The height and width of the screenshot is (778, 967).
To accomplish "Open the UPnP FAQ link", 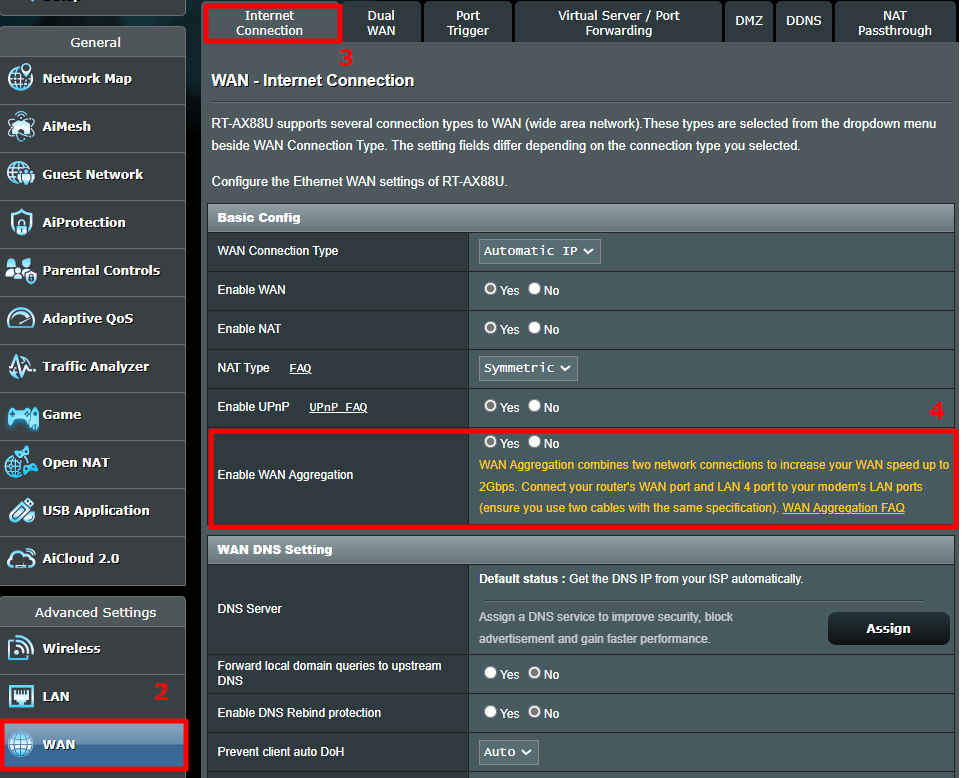I will pyautogui.click(x=338, y=407).
